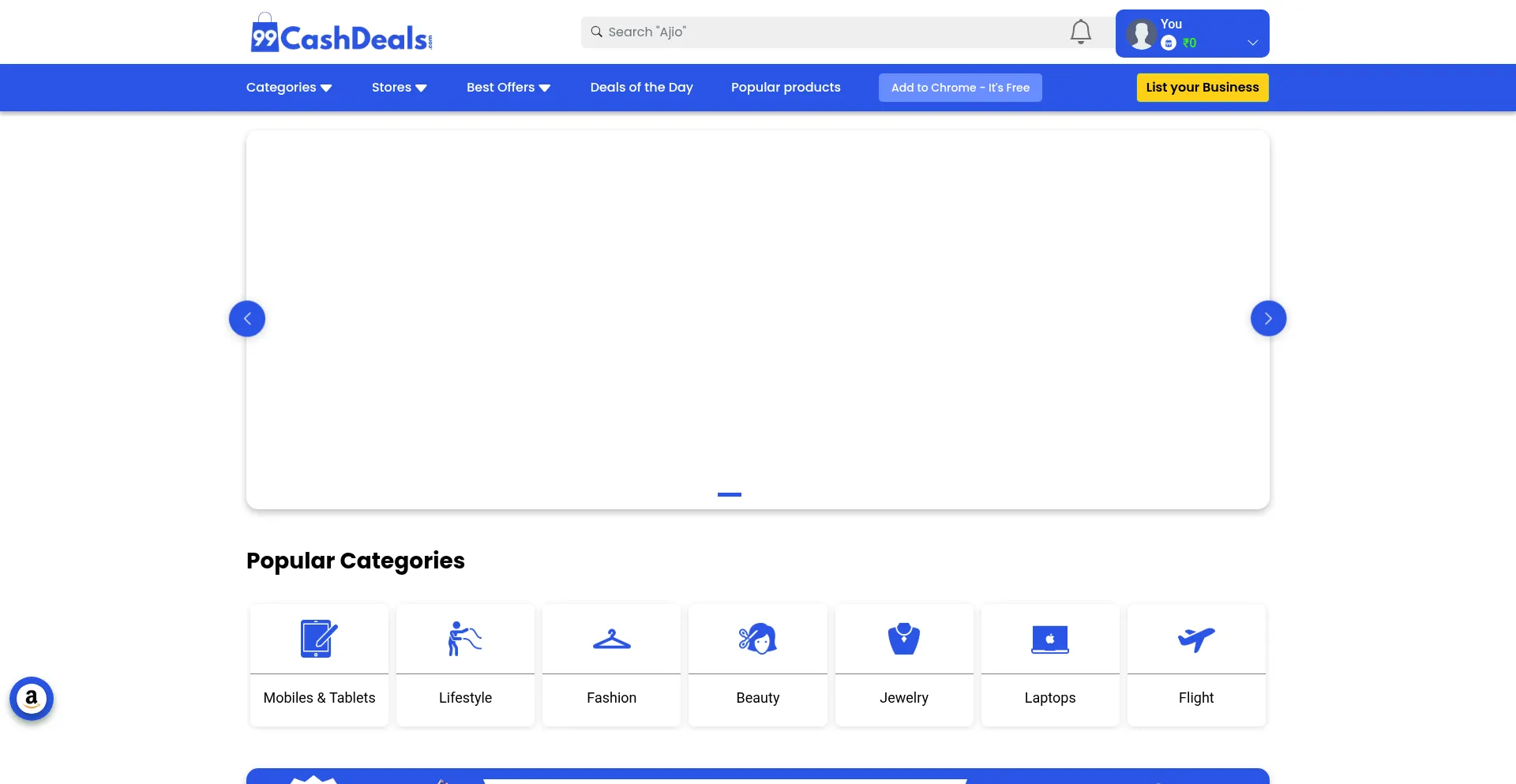Viewport: 1516px width, 784px height.
Task: Open Popular products page
Action: coord(786,88)
